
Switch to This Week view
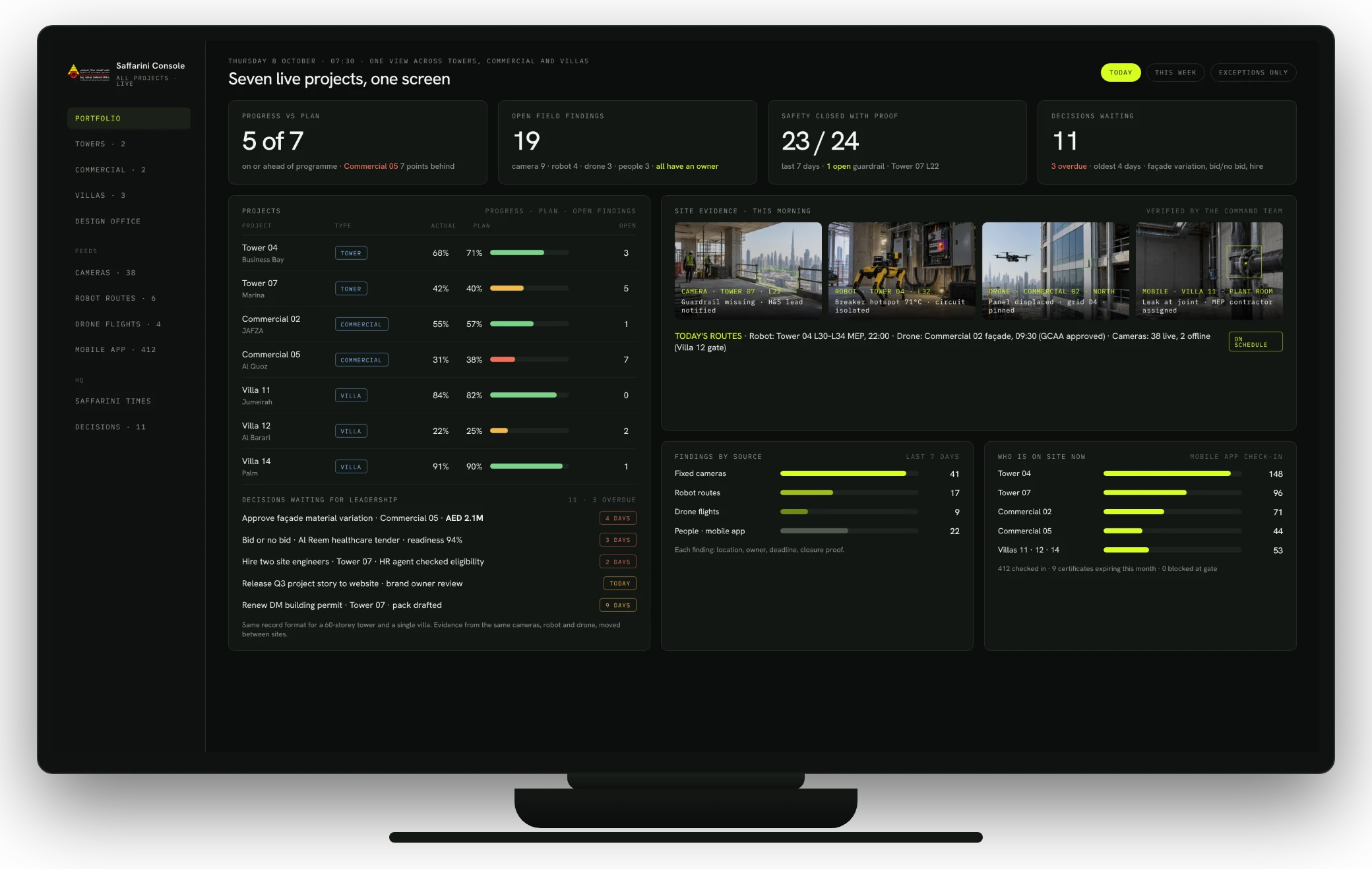(1175, 73)
